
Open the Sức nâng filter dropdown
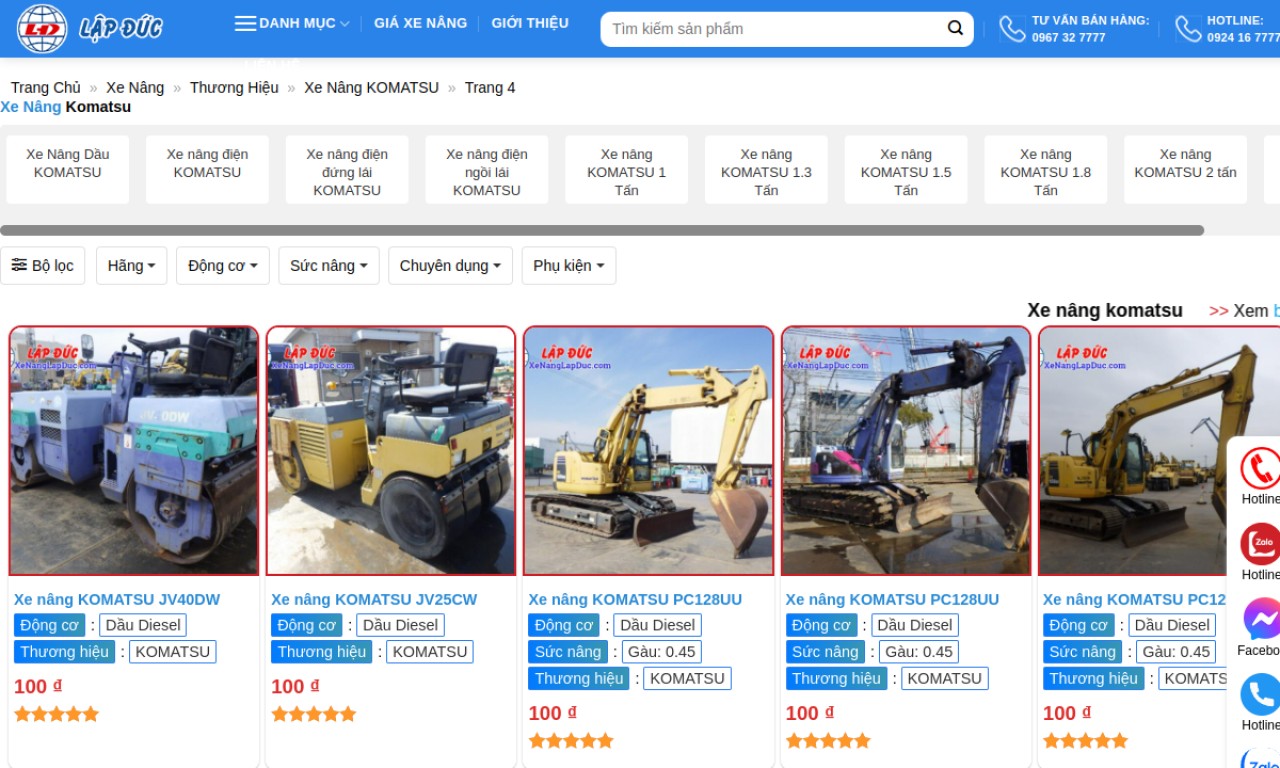(329, 266)
